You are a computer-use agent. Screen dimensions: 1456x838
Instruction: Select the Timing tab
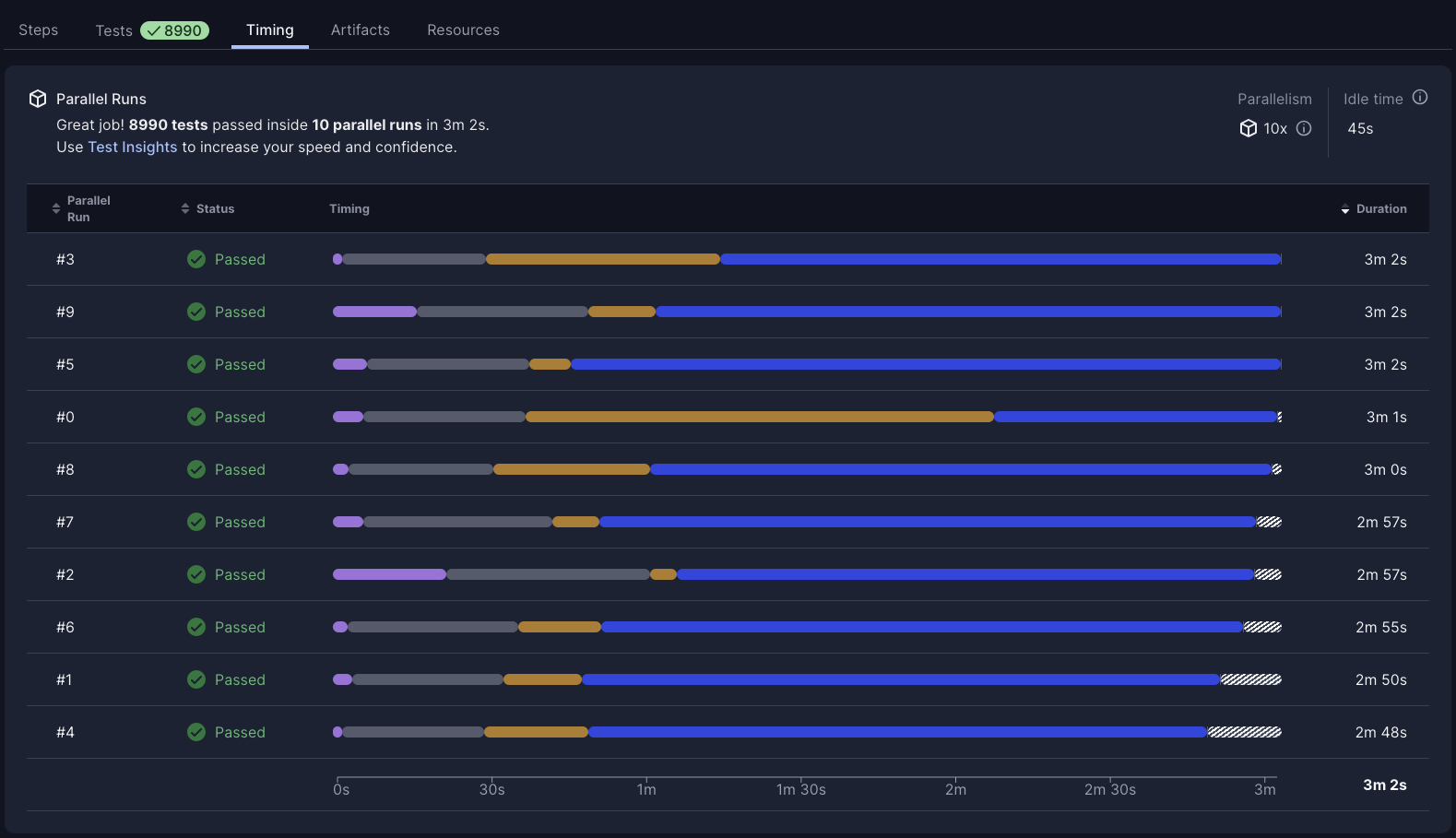tap(270, 30)
